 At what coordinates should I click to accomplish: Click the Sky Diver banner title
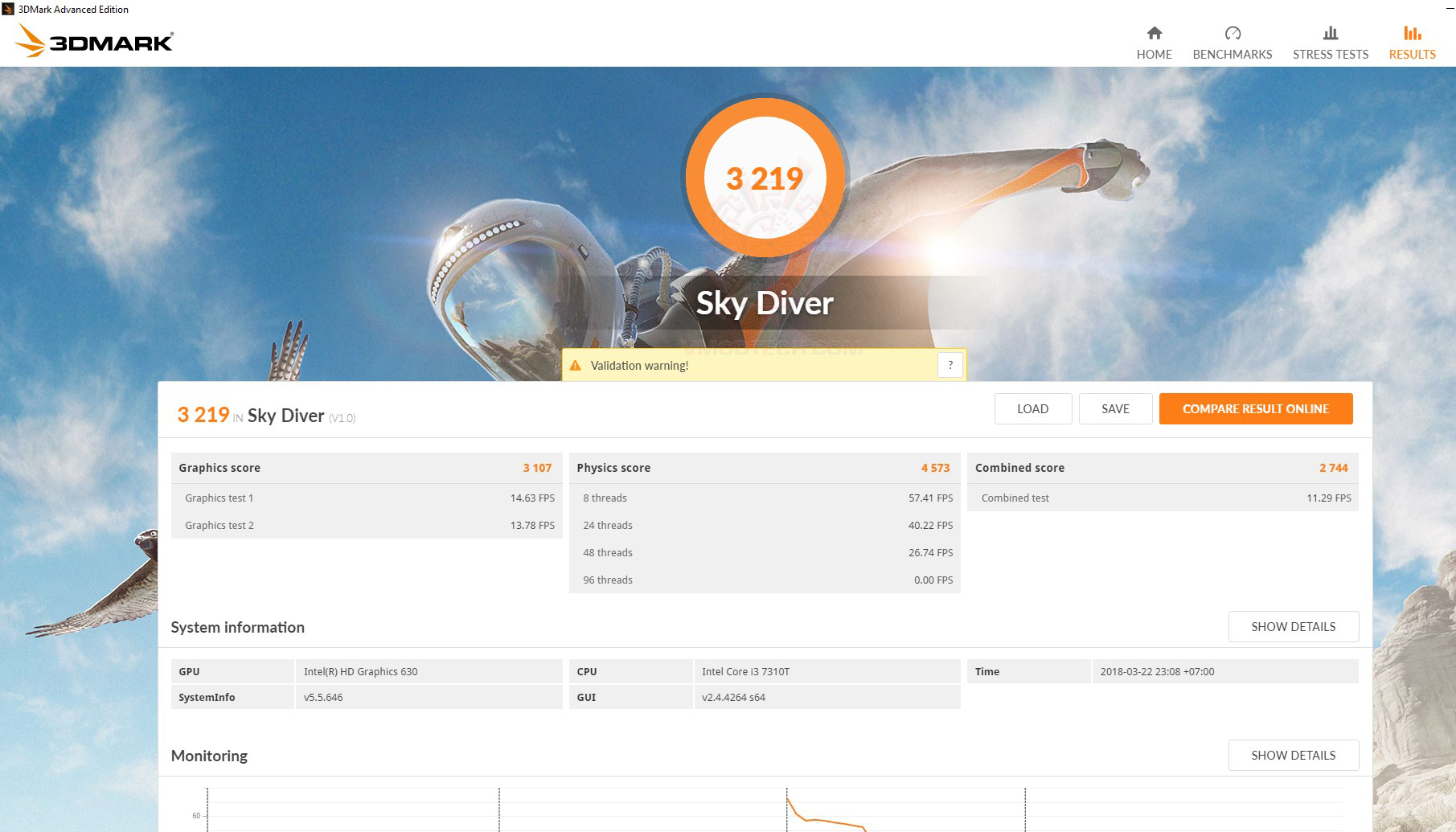765,303
